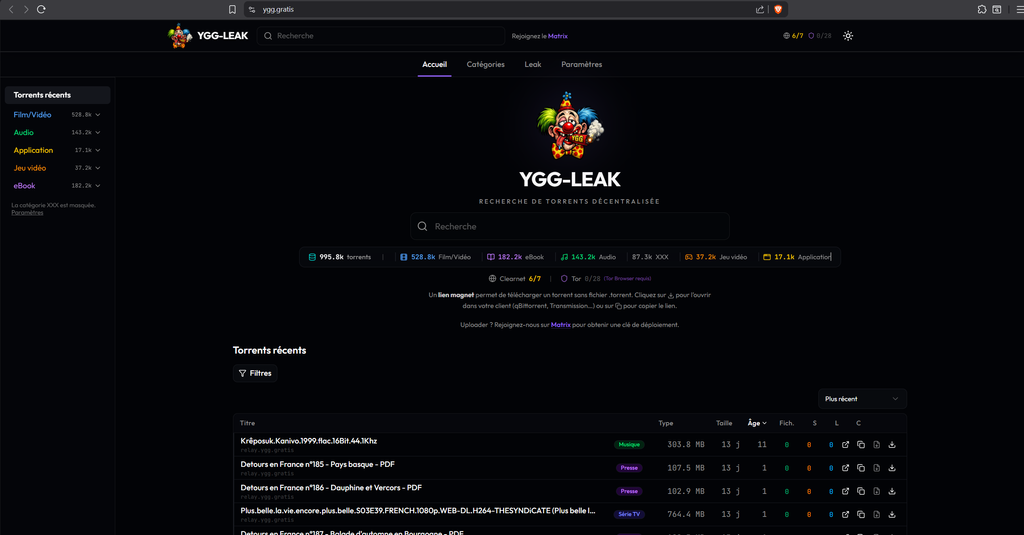Focus the main central Recherche search box
Image resolution: width=1024 pixels, height=535 pixels.
(x=569, y=226)
